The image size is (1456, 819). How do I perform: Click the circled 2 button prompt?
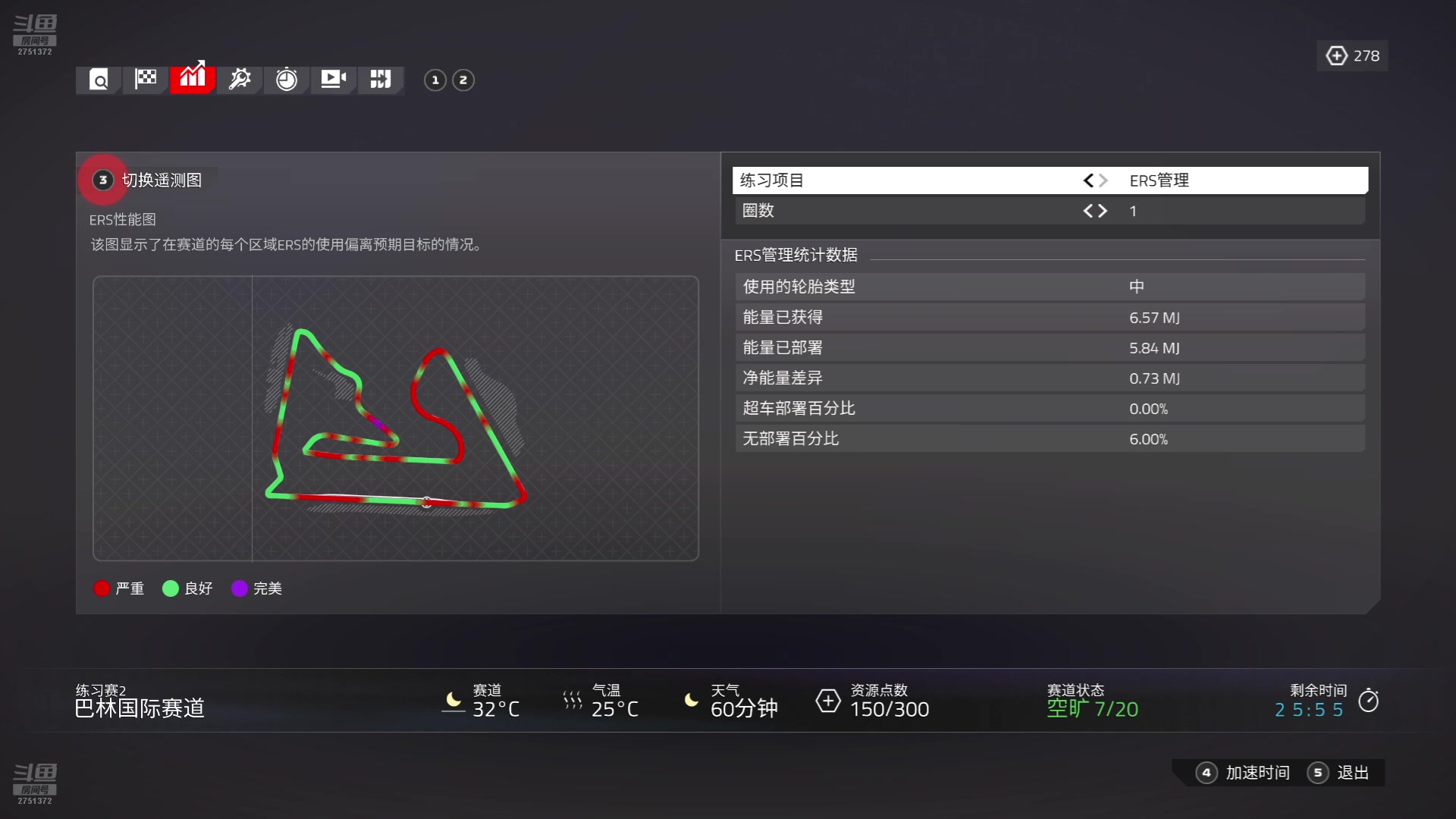[x=463, y=80]
